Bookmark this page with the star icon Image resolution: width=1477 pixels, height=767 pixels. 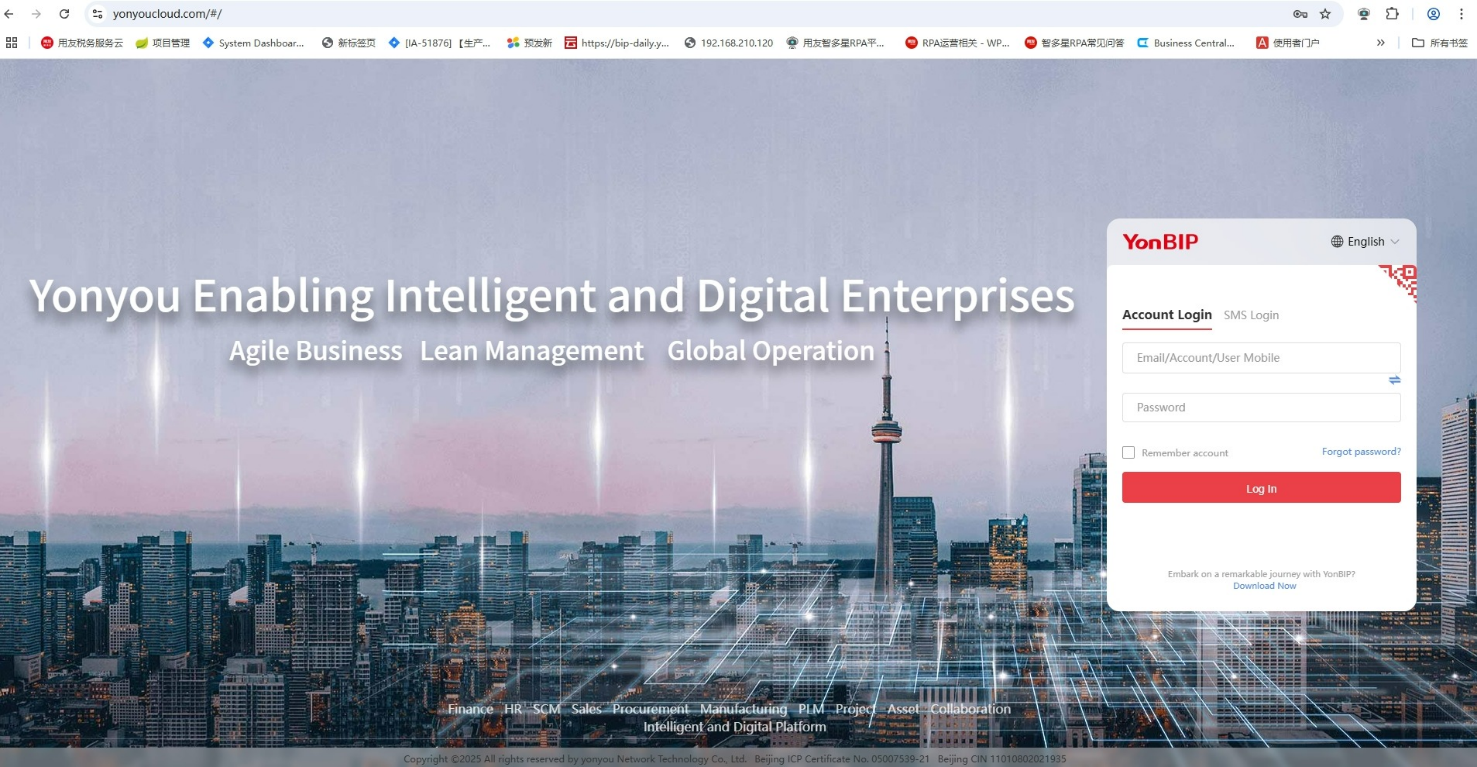[x=1325, y=14]
